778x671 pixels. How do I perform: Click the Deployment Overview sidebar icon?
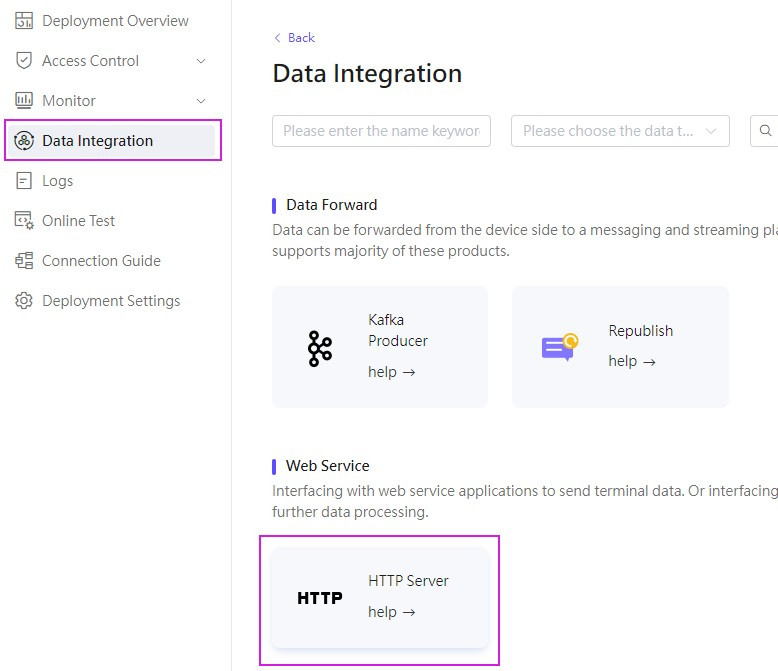click(24, 21)
